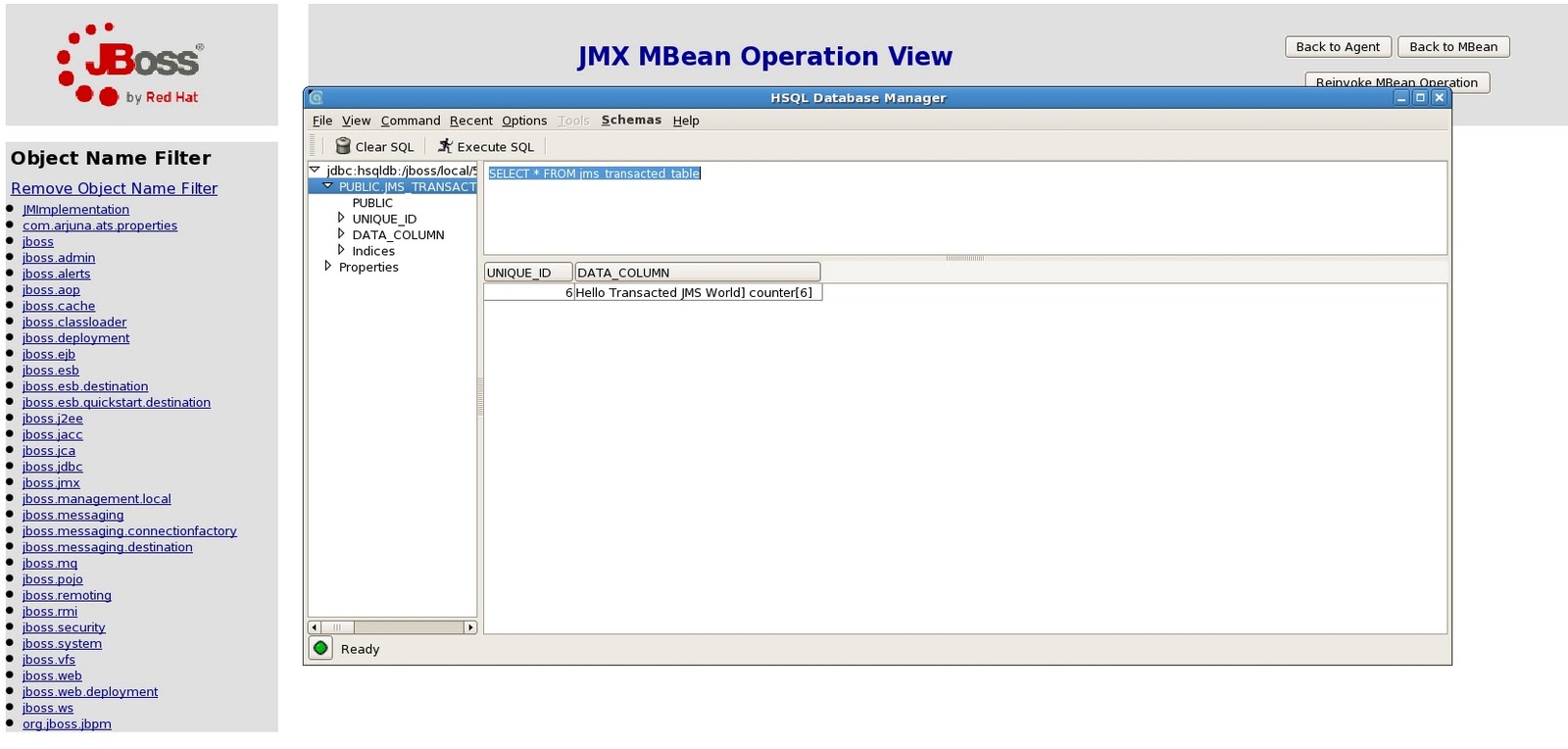Open the Schemas menu

631,120
